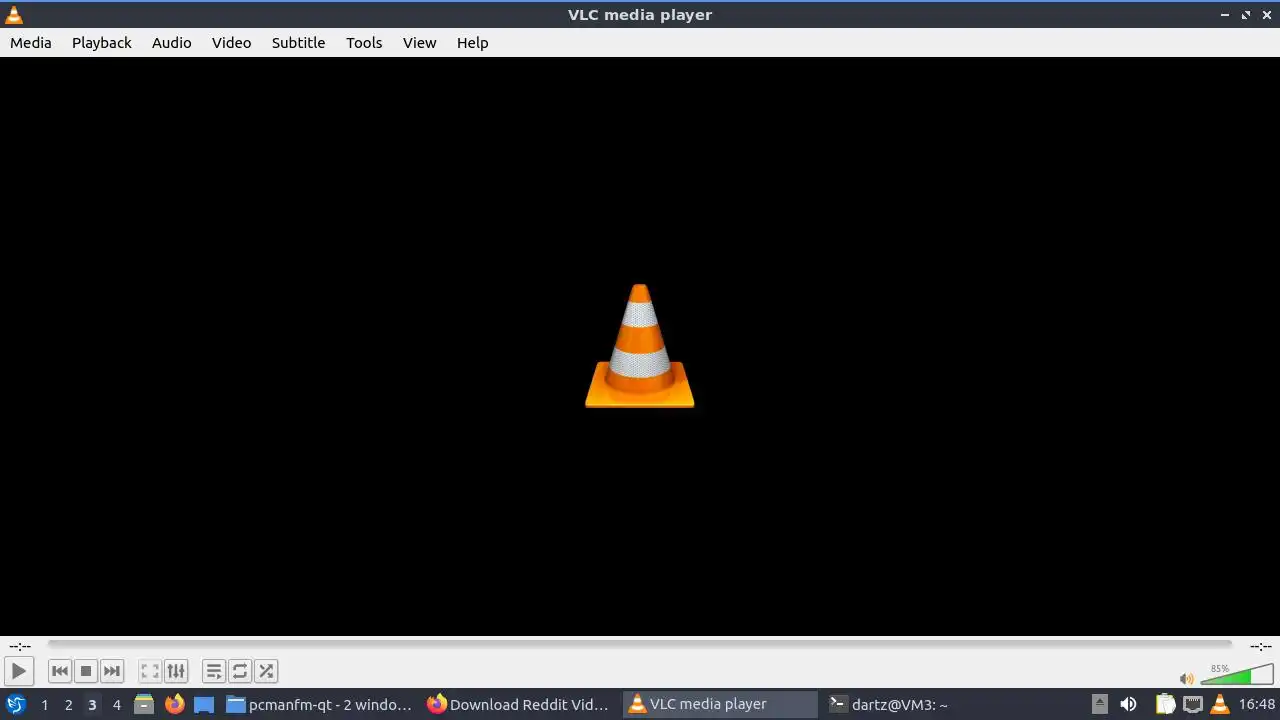The height and width of the screenshot is (720, 1280).
Task: Stop playback
Action: click(86, 671)
